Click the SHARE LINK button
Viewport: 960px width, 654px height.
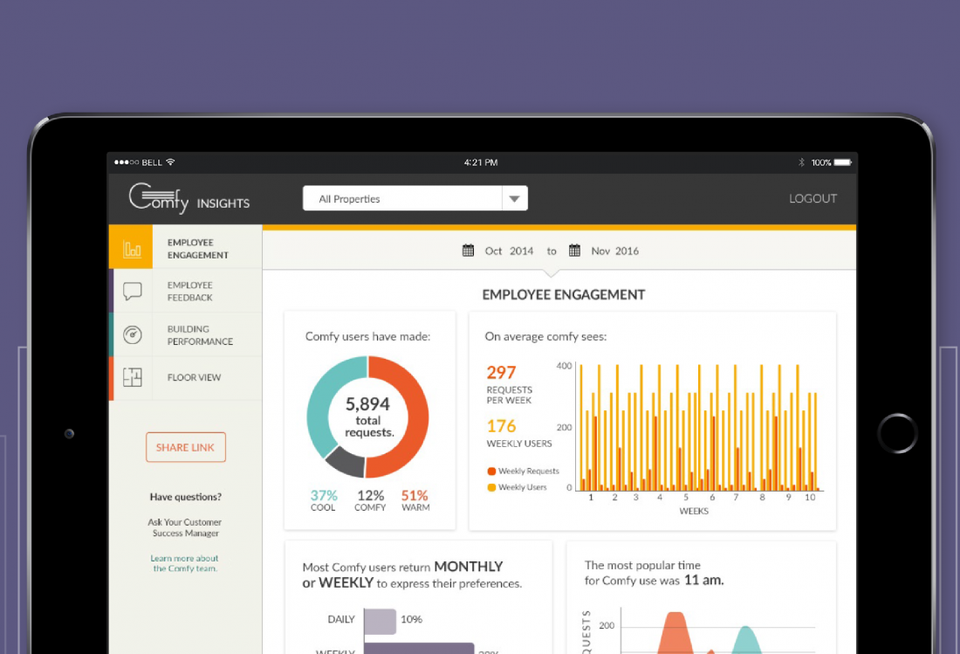186,447
